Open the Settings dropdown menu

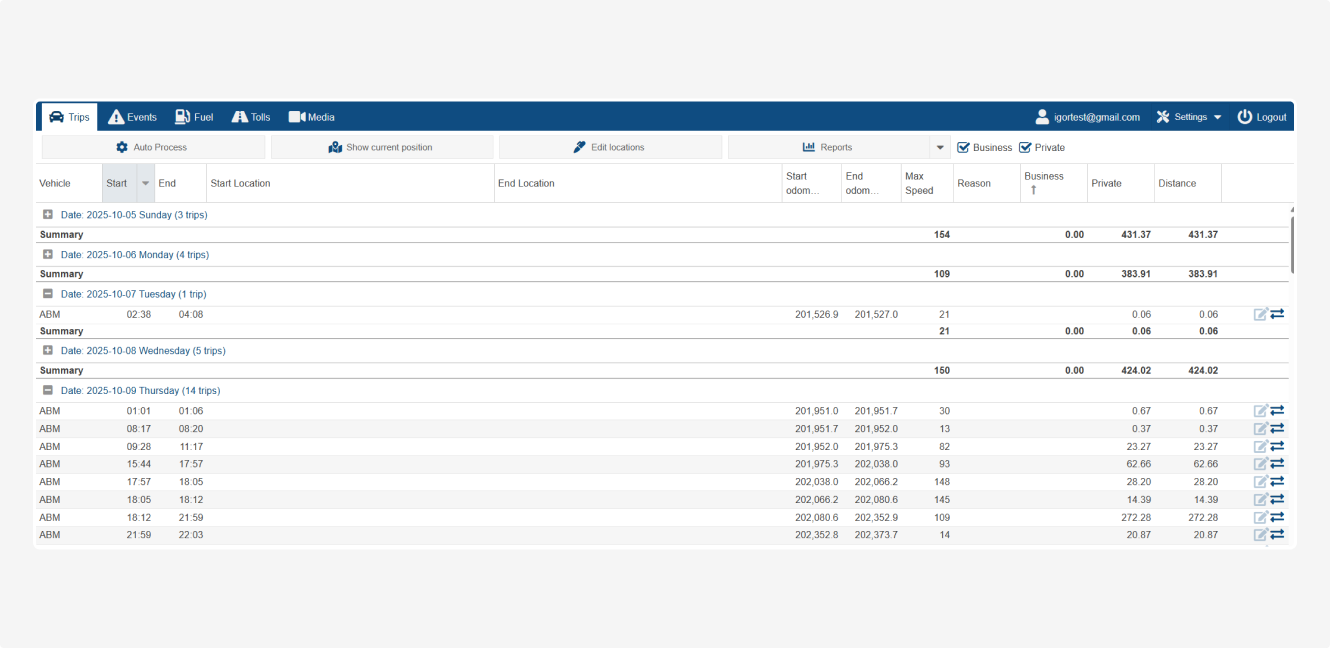point(1189,117)
